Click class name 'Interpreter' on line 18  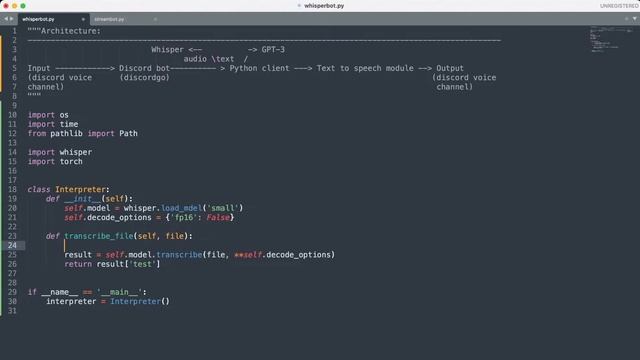pyautogui.click(x=80, y=189)
